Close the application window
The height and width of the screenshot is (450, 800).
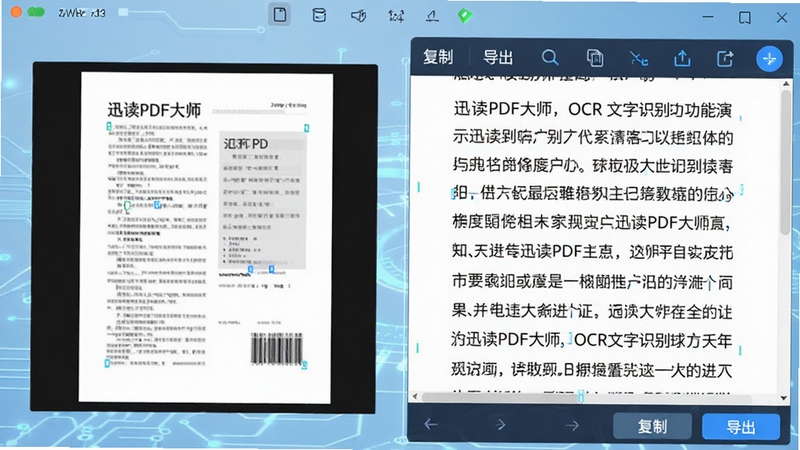(x=782, y=17)
